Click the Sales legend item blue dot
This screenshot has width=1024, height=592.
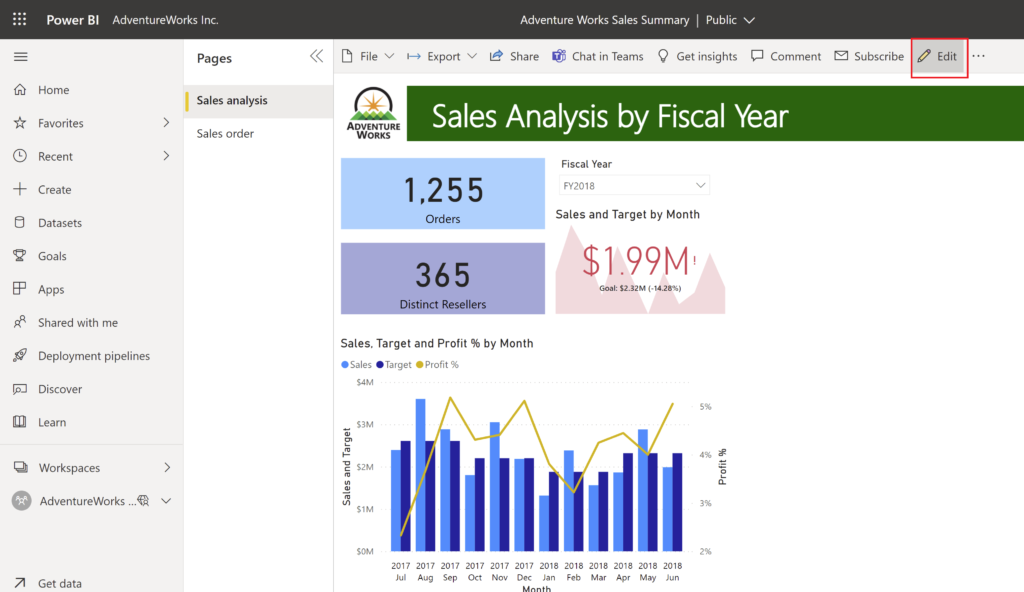pos(345,365)
